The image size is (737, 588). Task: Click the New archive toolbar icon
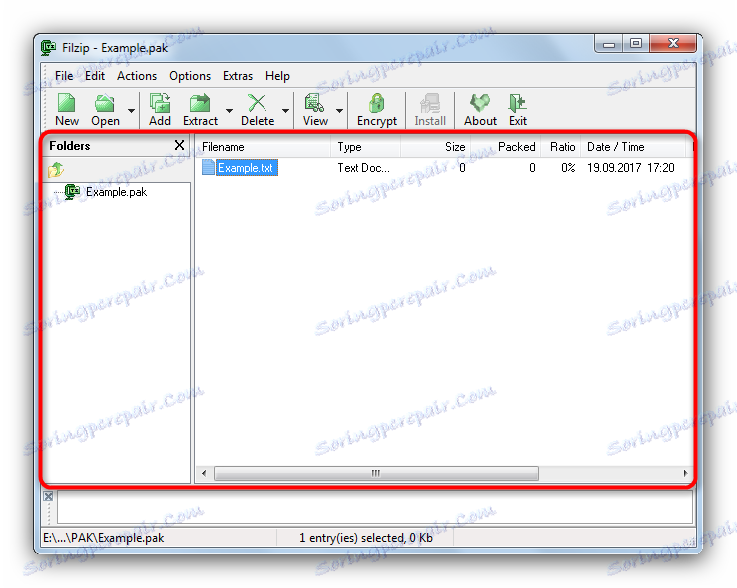[66, 103]
